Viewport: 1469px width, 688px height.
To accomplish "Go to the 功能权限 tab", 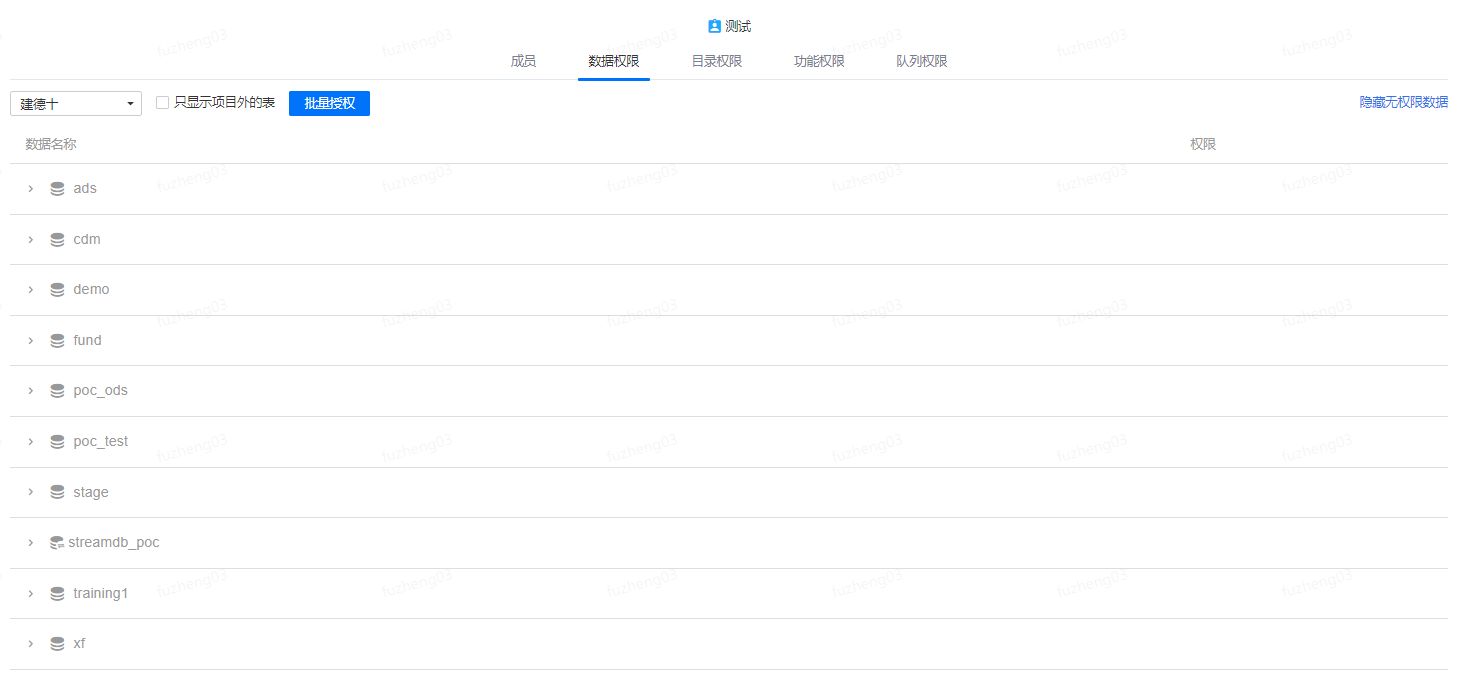I will 819,61.
